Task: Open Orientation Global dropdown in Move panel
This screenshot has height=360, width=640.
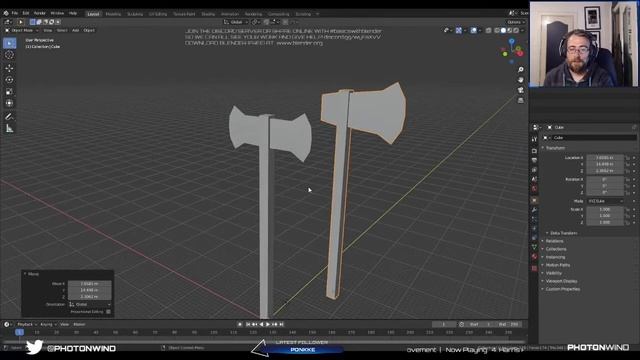Action: tap(90, 304)
